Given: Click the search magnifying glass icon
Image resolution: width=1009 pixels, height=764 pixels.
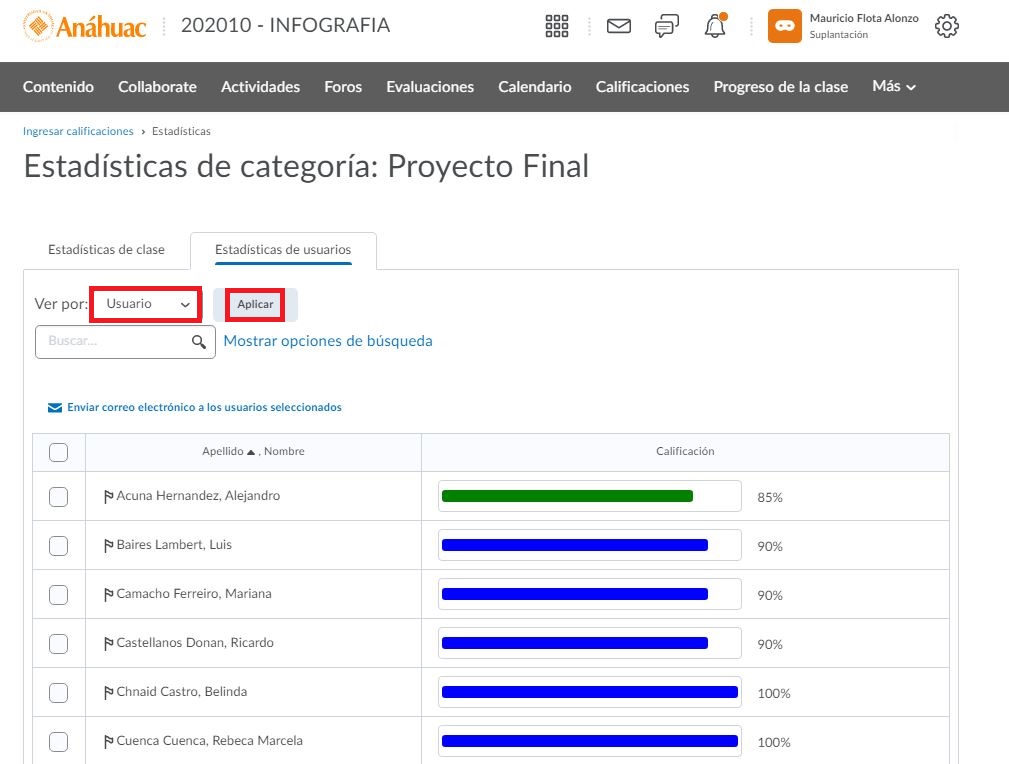Looking at the screenshot, I should click(199, 342).
